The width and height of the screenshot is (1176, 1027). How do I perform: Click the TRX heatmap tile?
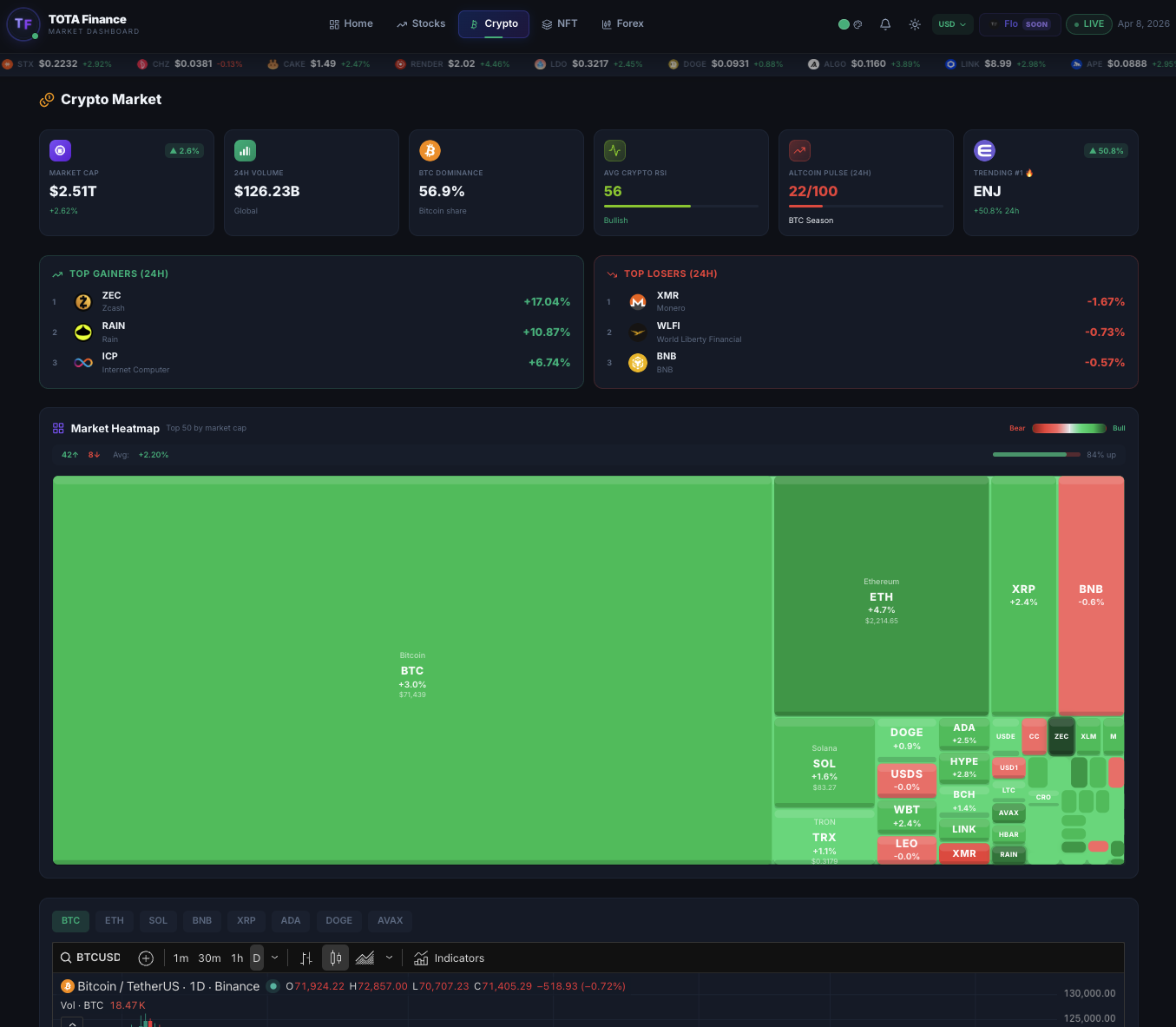point(825,836)
